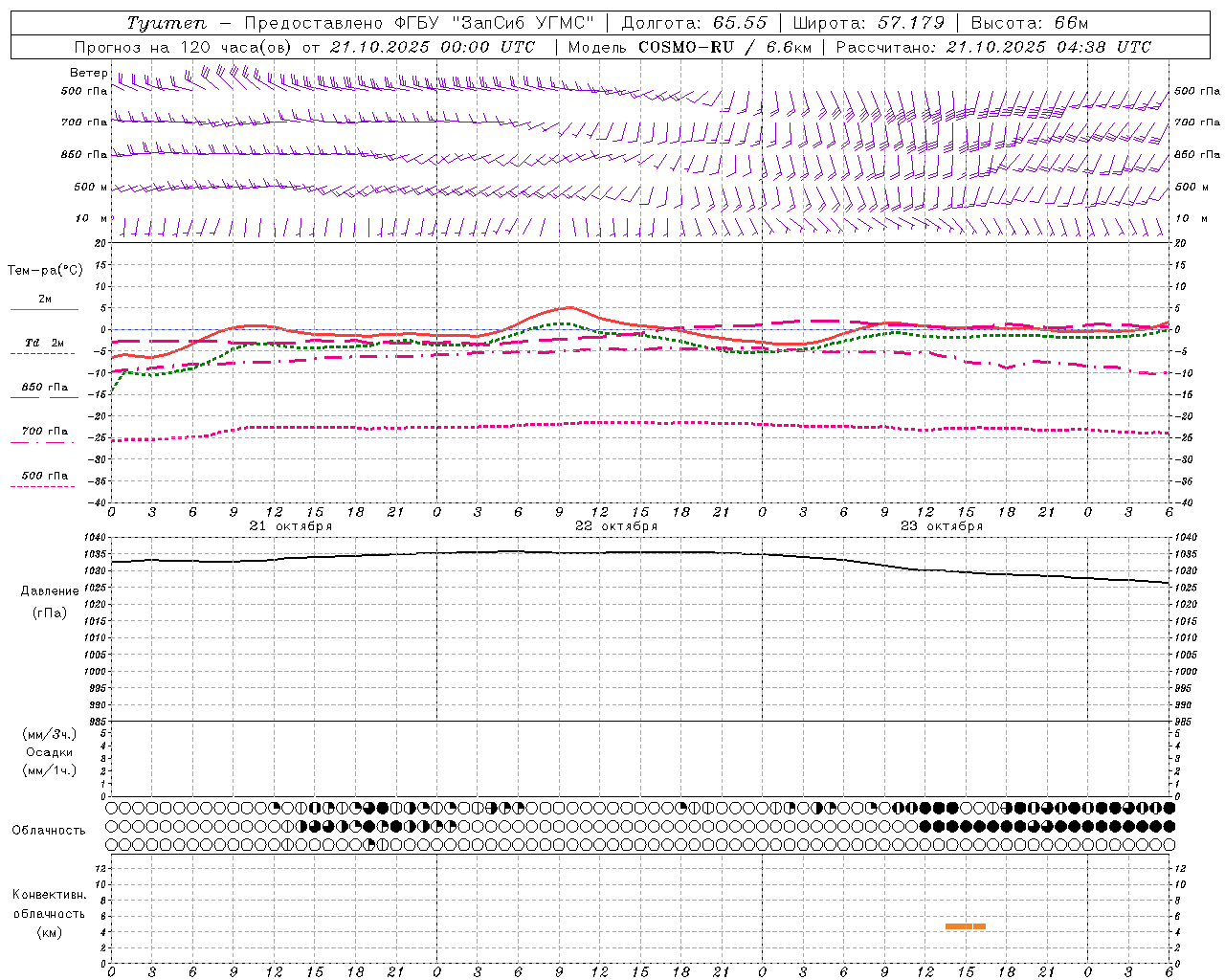The width and height of the screenshot is (1225, 980).
Task: Click the orange convective cloud bar
Action: tap(965, 926)
